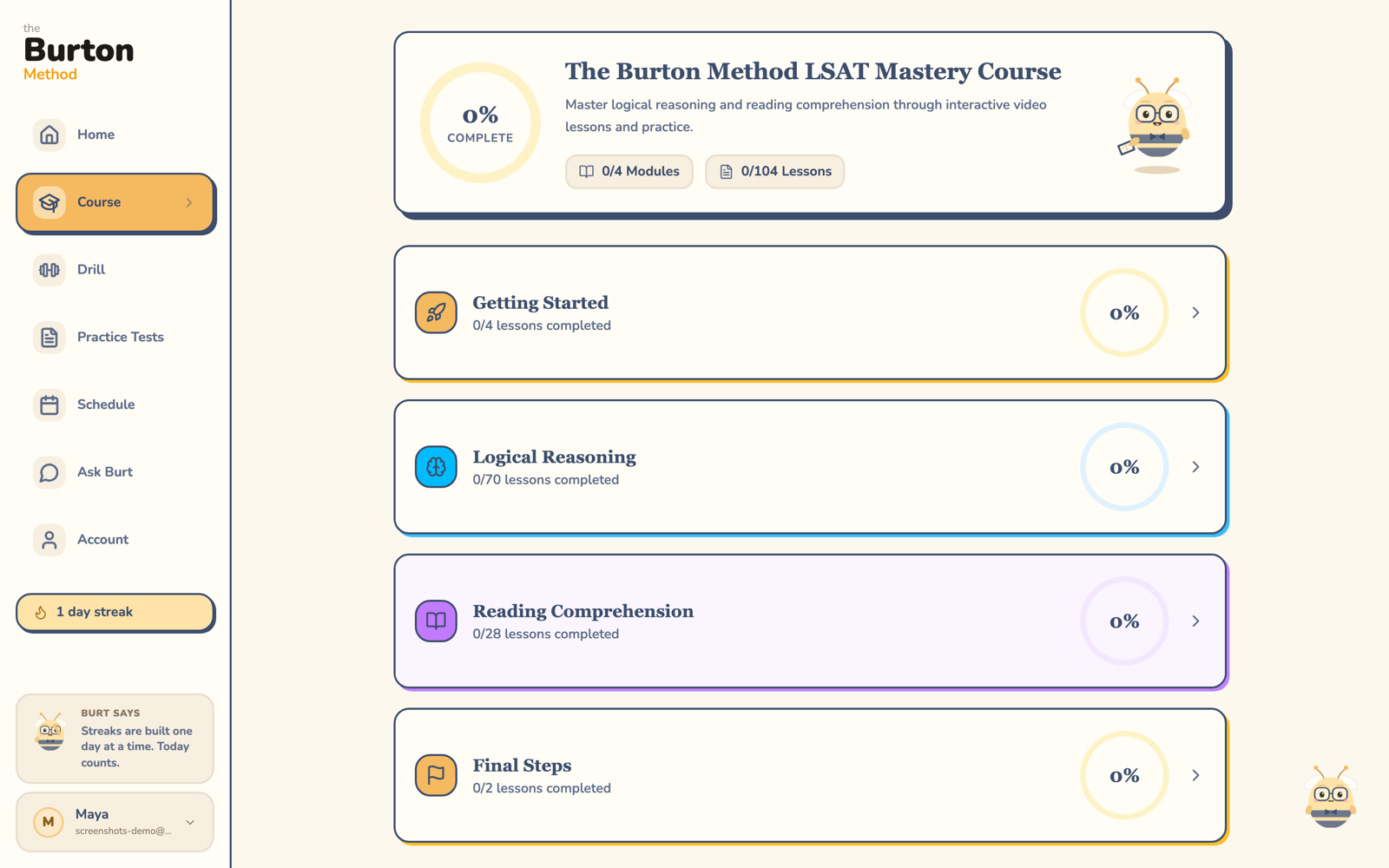Click the Final Steps 0% progress ring
The height and width of the screenshot is (868, 1389).
coord(1124,775)
